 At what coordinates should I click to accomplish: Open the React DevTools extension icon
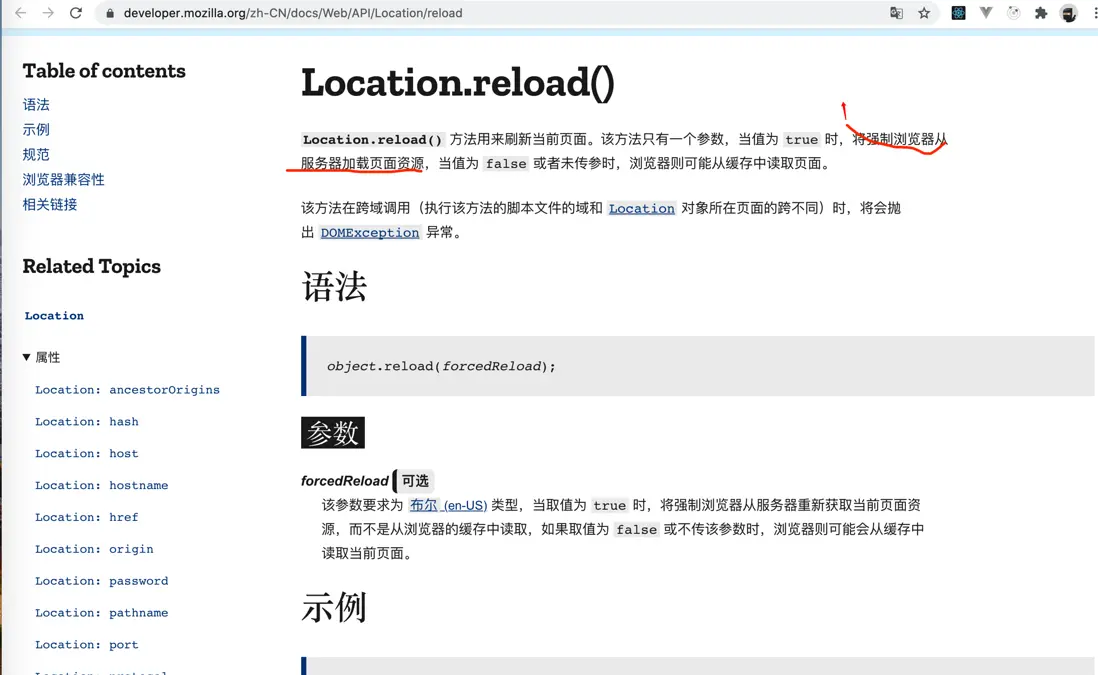click(958, 13)
